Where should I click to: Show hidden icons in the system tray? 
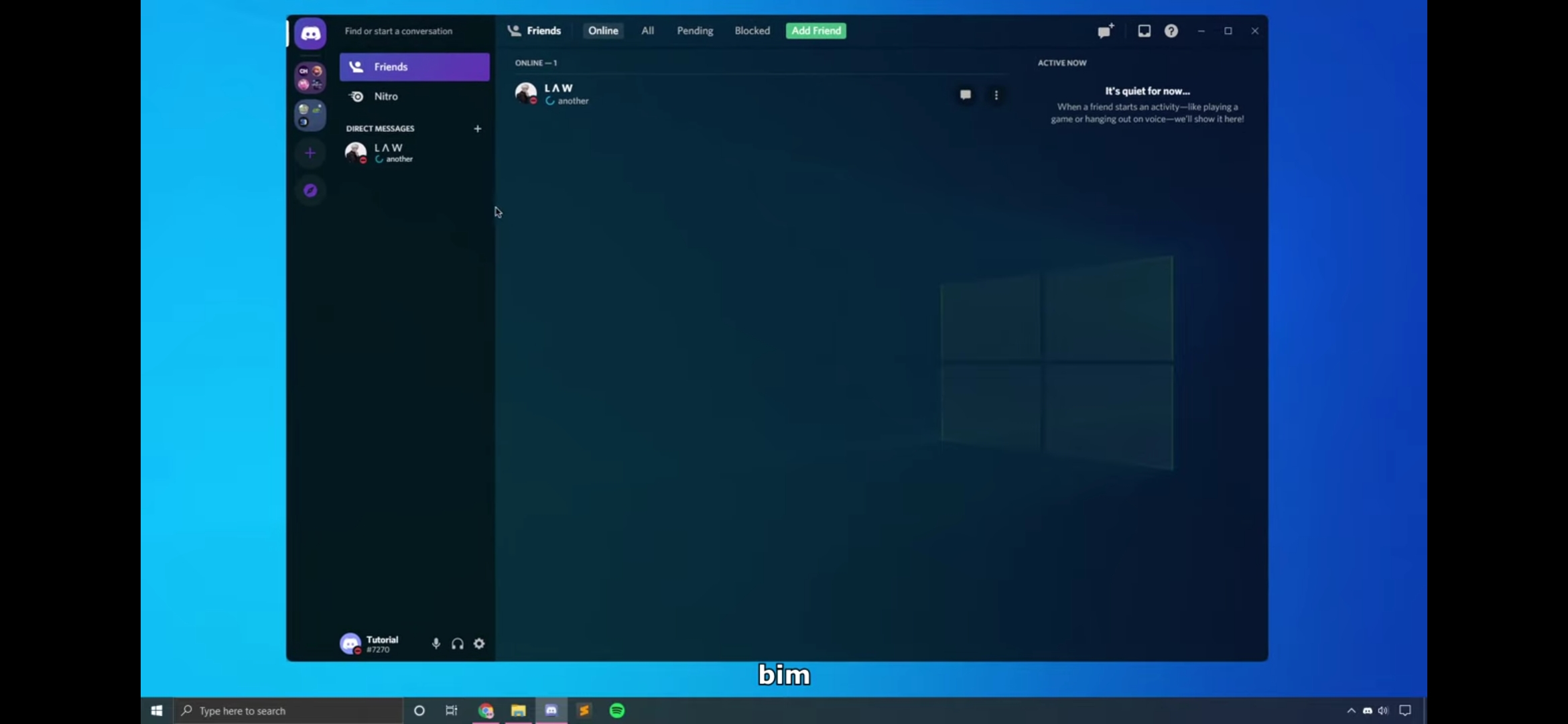[1352, 710]
